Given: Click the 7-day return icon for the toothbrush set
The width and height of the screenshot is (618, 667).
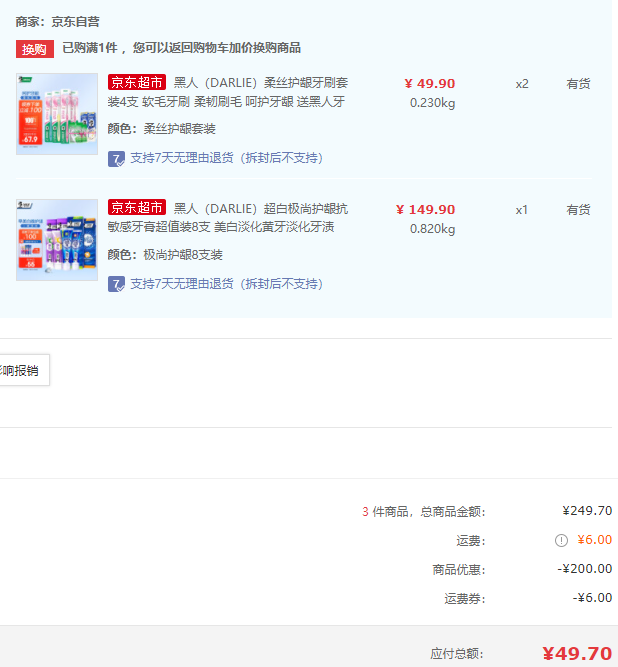Looking at the screenshot, I should pos(116,159).
